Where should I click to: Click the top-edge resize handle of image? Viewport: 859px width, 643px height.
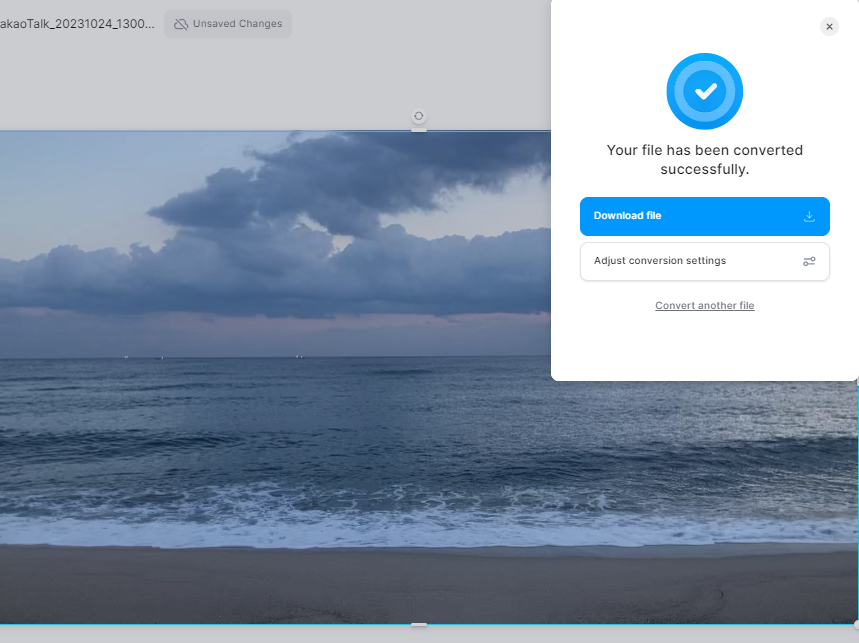(419, 130)
